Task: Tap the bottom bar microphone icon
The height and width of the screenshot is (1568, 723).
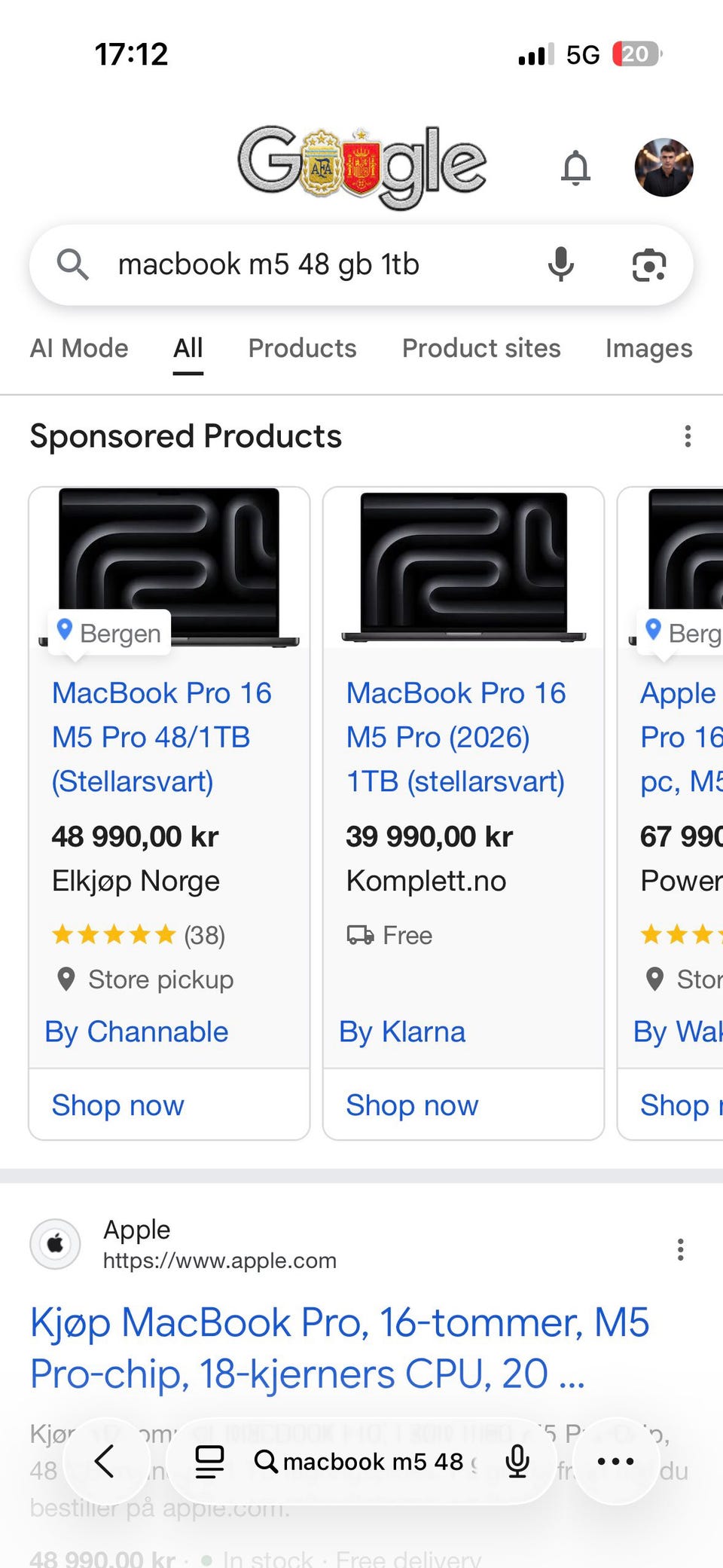Action: pyautogui.click(x=517, y=1461)
